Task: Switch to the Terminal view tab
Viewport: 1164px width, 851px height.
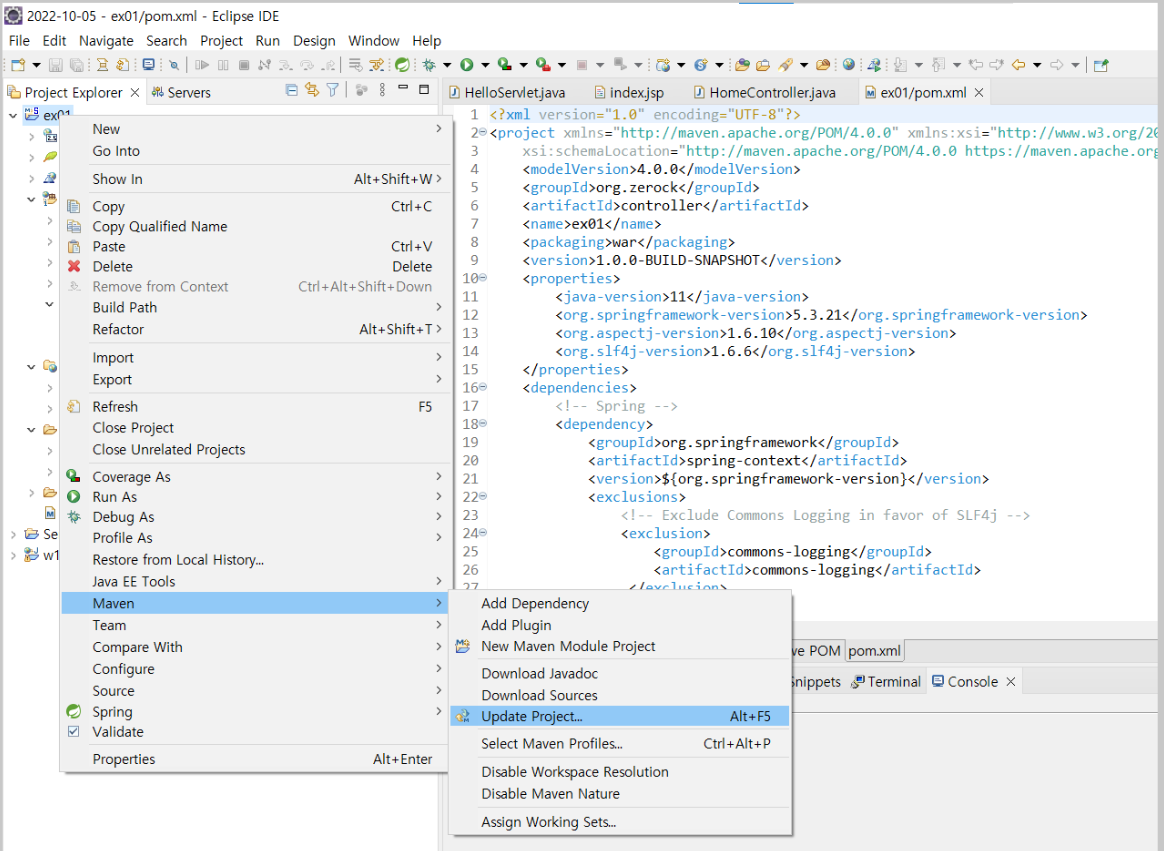Action: pos(886,682)
